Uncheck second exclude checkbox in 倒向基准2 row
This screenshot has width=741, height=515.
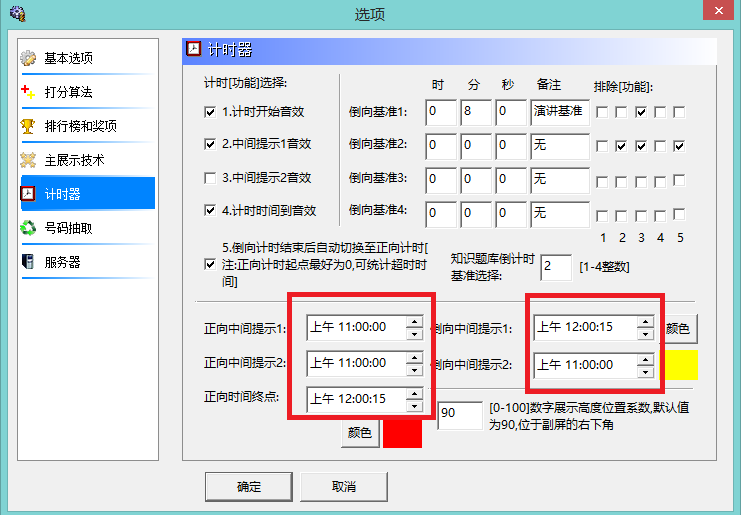tap(621, 146)
